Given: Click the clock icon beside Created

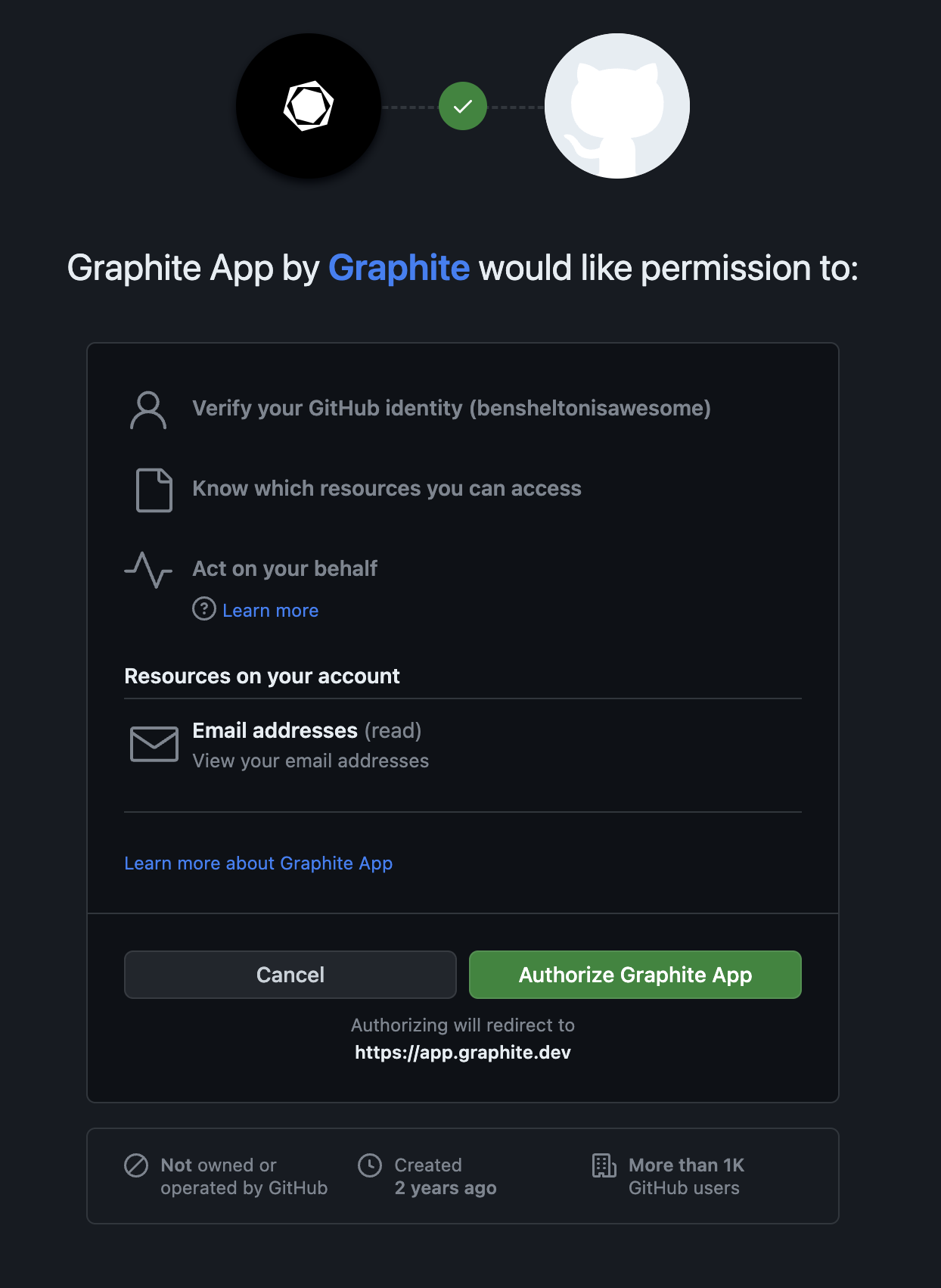Looking at the screenshot, I should pyautogui.click(x=370, y=1165).
